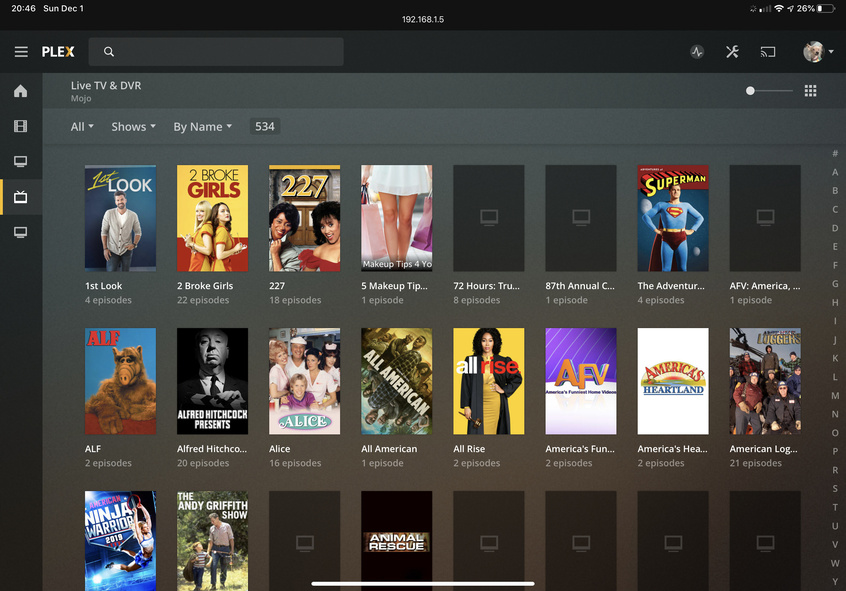Open America's Funniest Home Videos poster
Viewport: 846px width, 591px height.
[x=581, y=381]
